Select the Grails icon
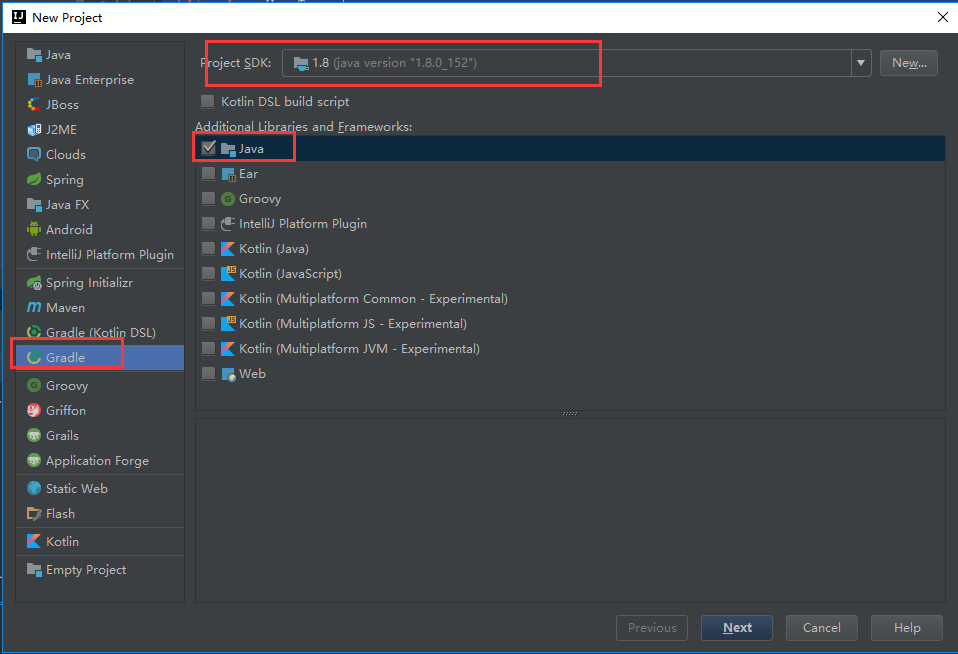 (34, 436)
